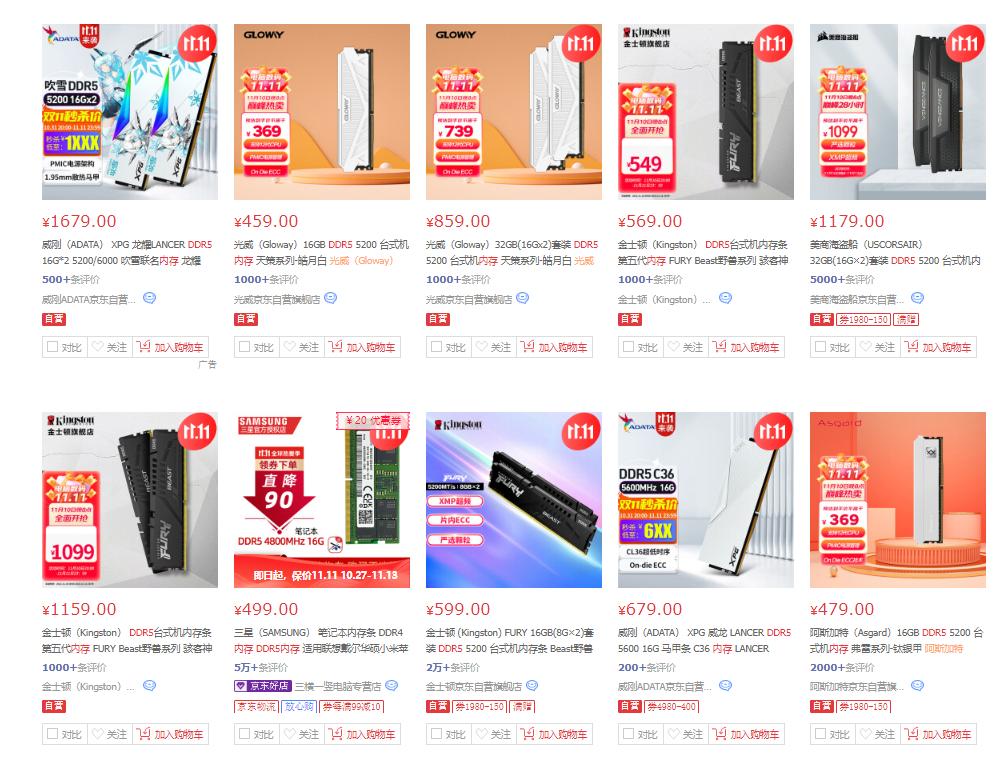Check 对比 box under ¥1179 Corsair memory

(820, 347)
